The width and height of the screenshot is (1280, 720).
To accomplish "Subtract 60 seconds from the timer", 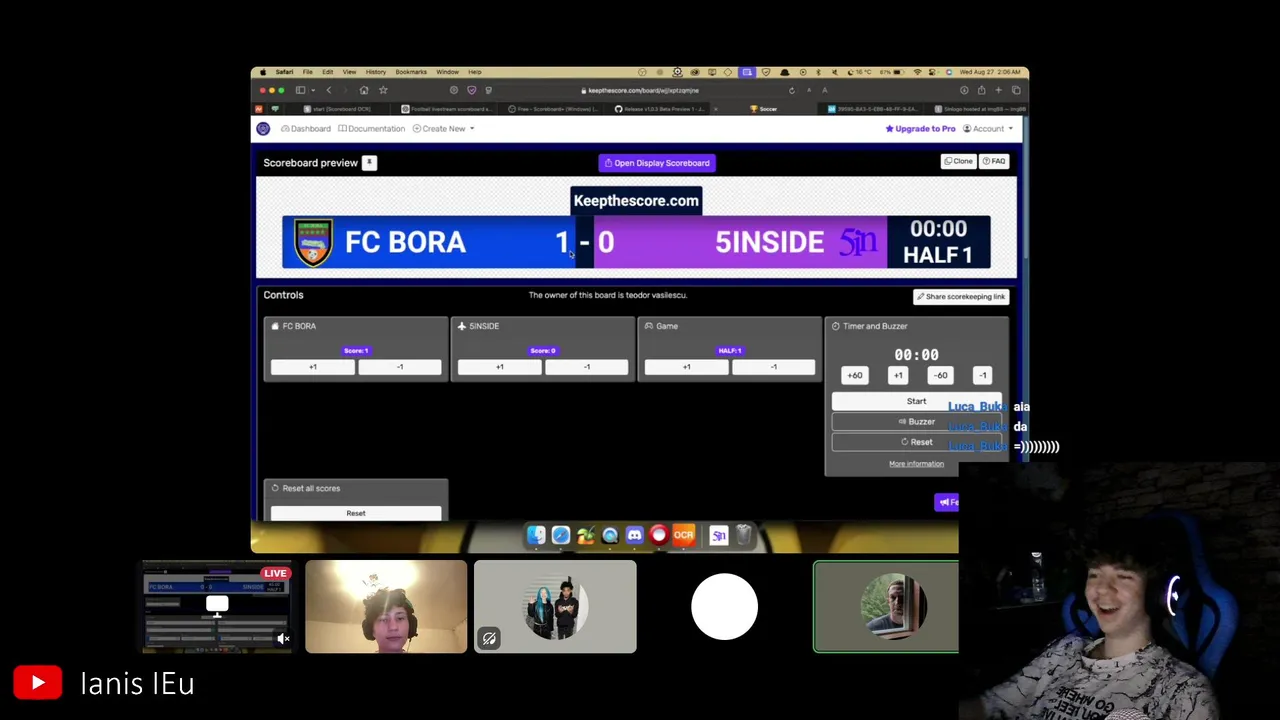I will (940, 375).
